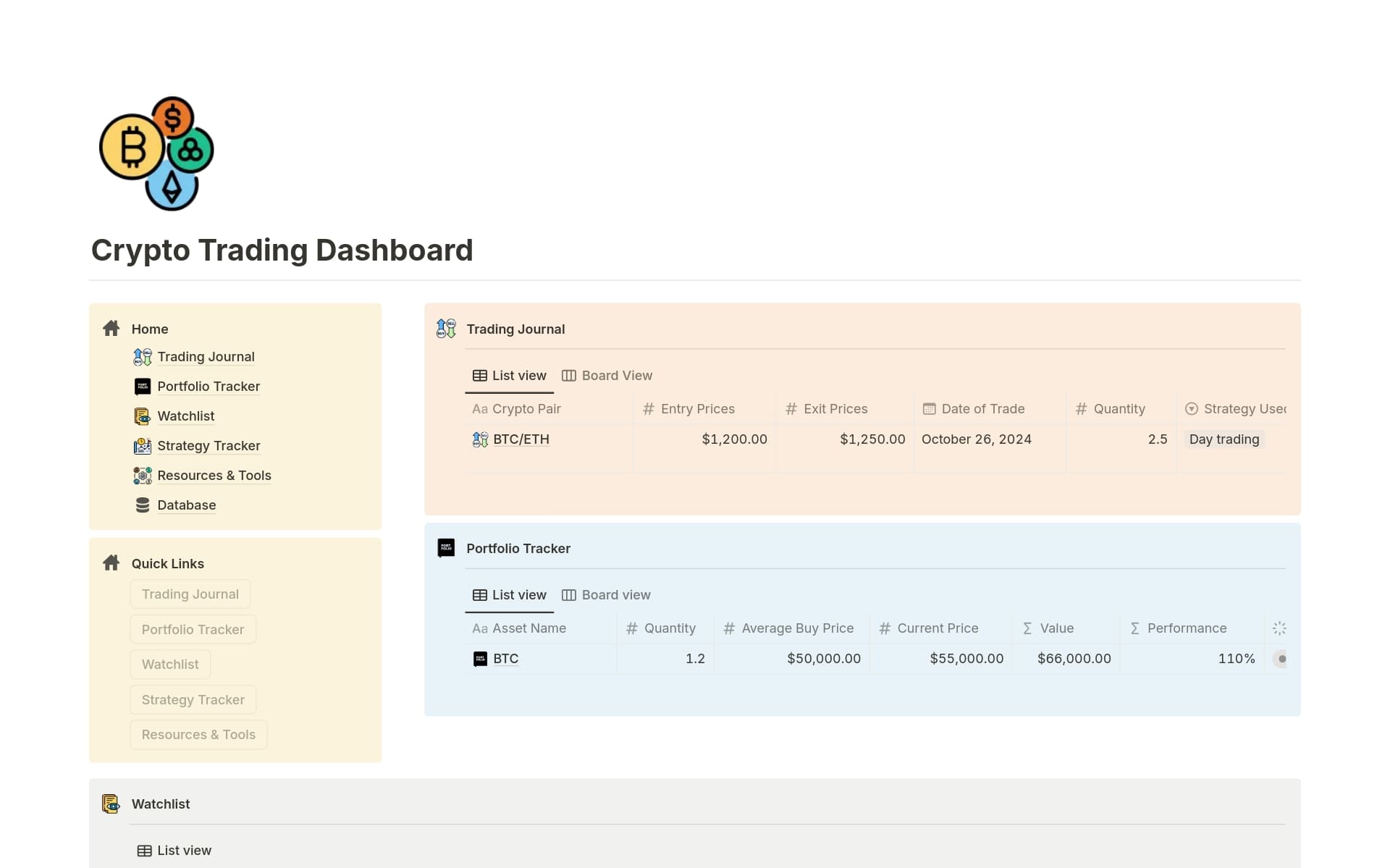Viewport: 1390px width, 868px height.
Task: Click the Resources & Tools icon in sidebar
Action: 142,476
